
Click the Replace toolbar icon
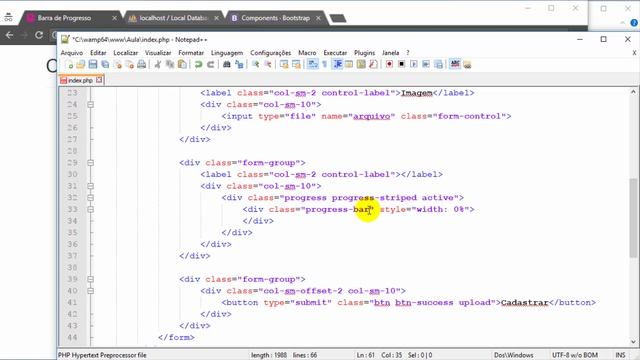pos(239,64)
